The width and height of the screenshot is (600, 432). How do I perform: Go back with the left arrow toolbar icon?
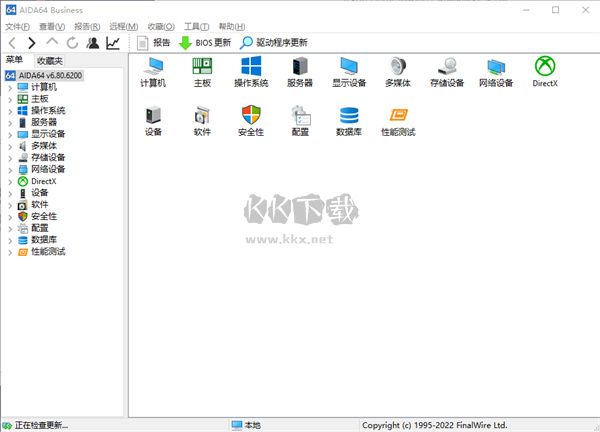(12, 43)
